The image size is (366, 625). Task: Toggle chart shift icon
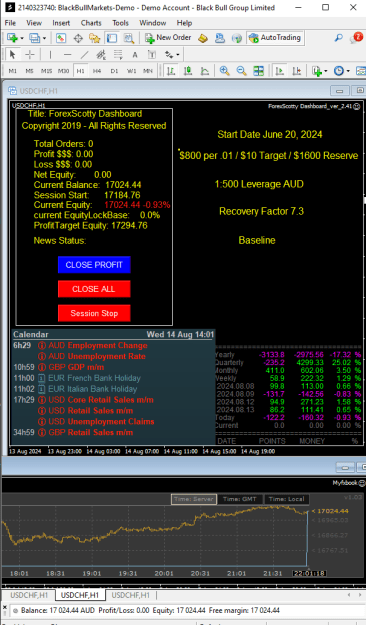(296, 71)
